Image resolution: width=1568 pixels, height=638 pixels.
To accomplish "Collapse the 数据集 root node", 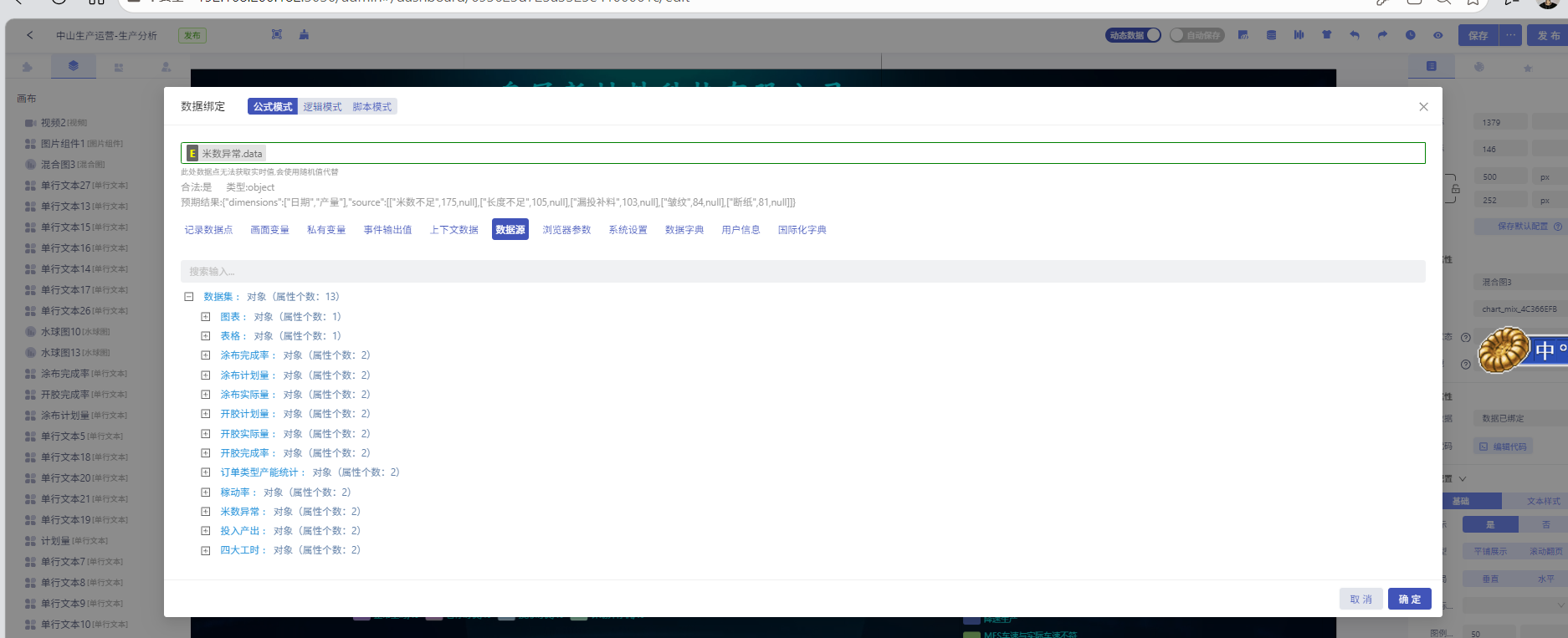I will point(189,297).
